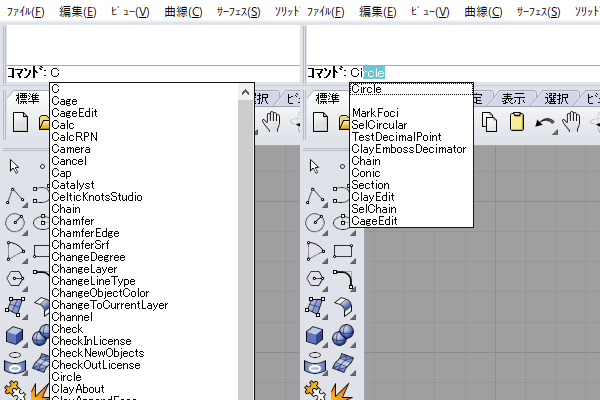The width and height of the screenshot is (600, 400).
Task: Click the New file icon in right window
Action: 321,122
